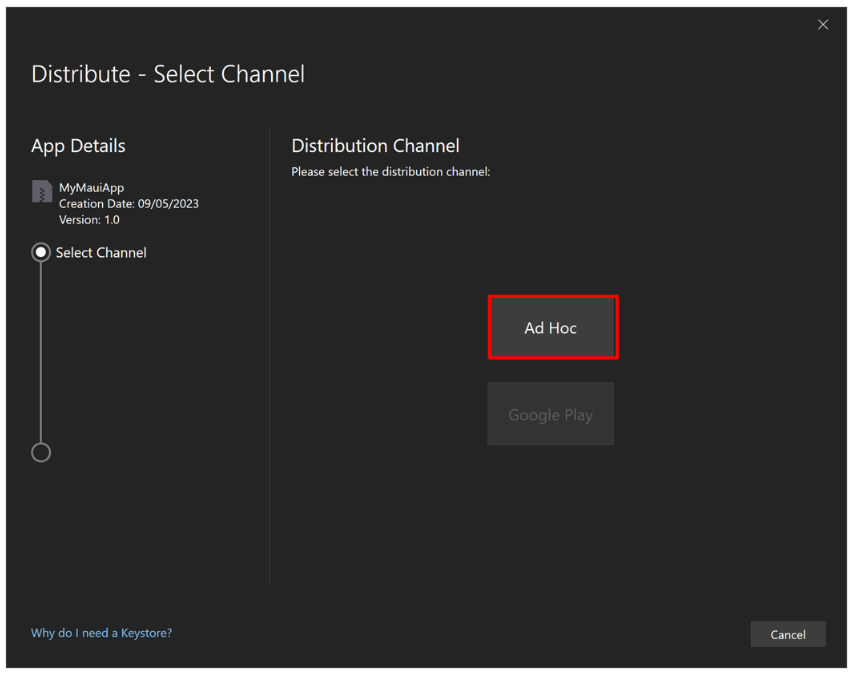Select the 'Select Channel' step indicator
Viewport: 850px width, 675px height.
coord(41,253)
